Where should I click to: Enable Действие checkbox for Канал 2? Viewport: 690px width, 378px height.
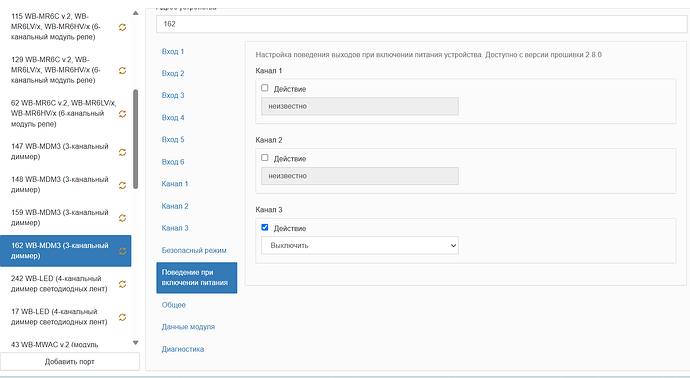pos(264,158)
